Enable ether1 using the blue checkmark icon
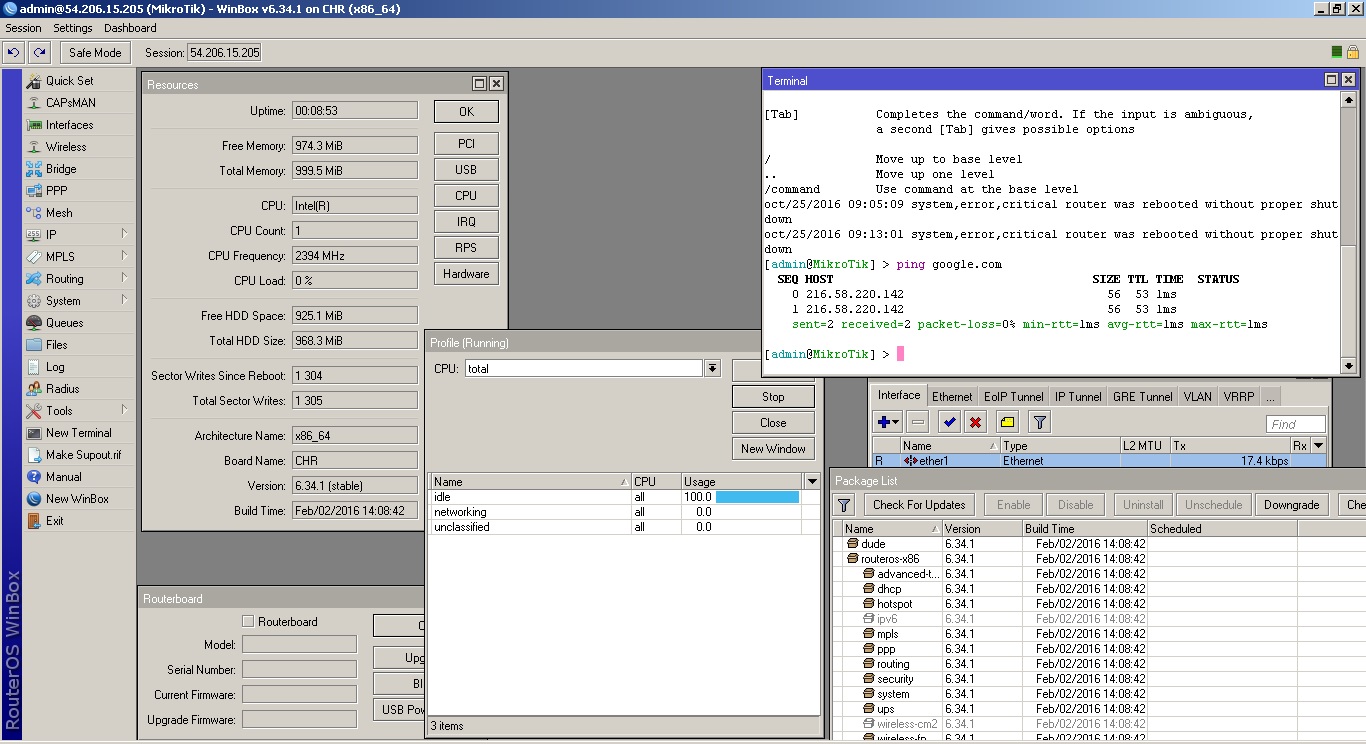 pyautogui.click(x=949, y=421)
